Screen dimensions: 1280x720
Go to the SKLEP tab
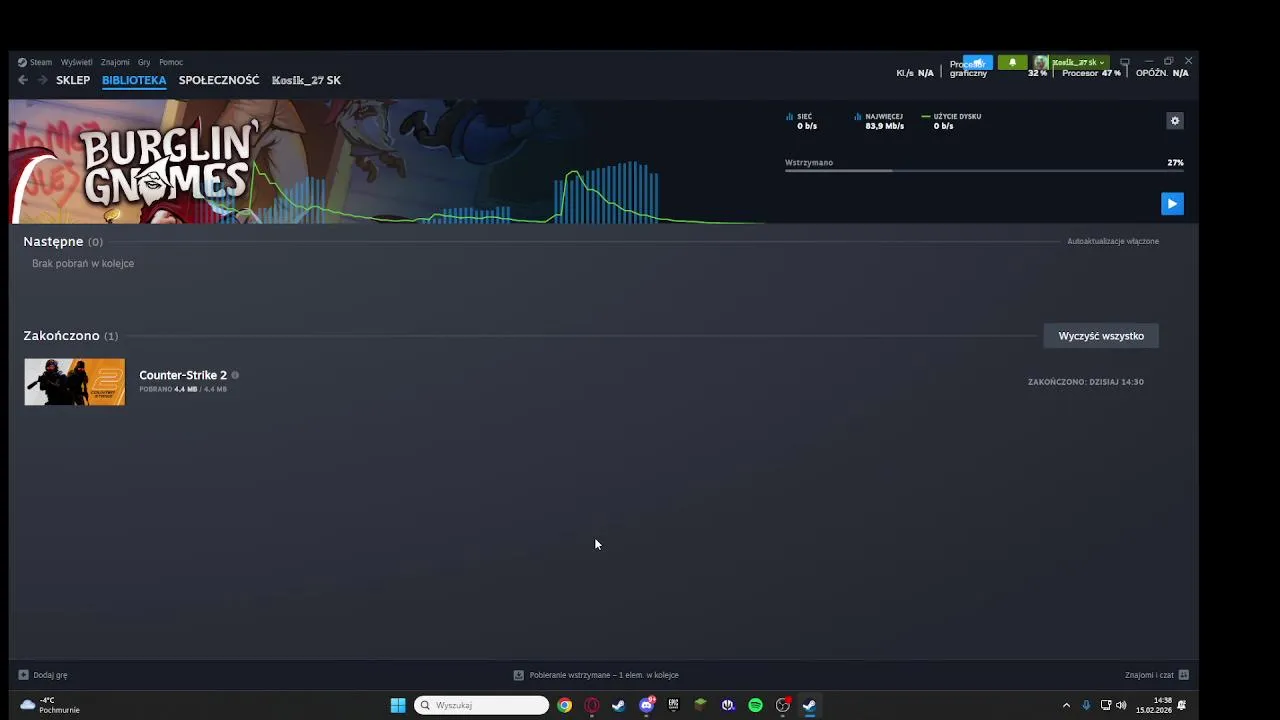[73, 80]
